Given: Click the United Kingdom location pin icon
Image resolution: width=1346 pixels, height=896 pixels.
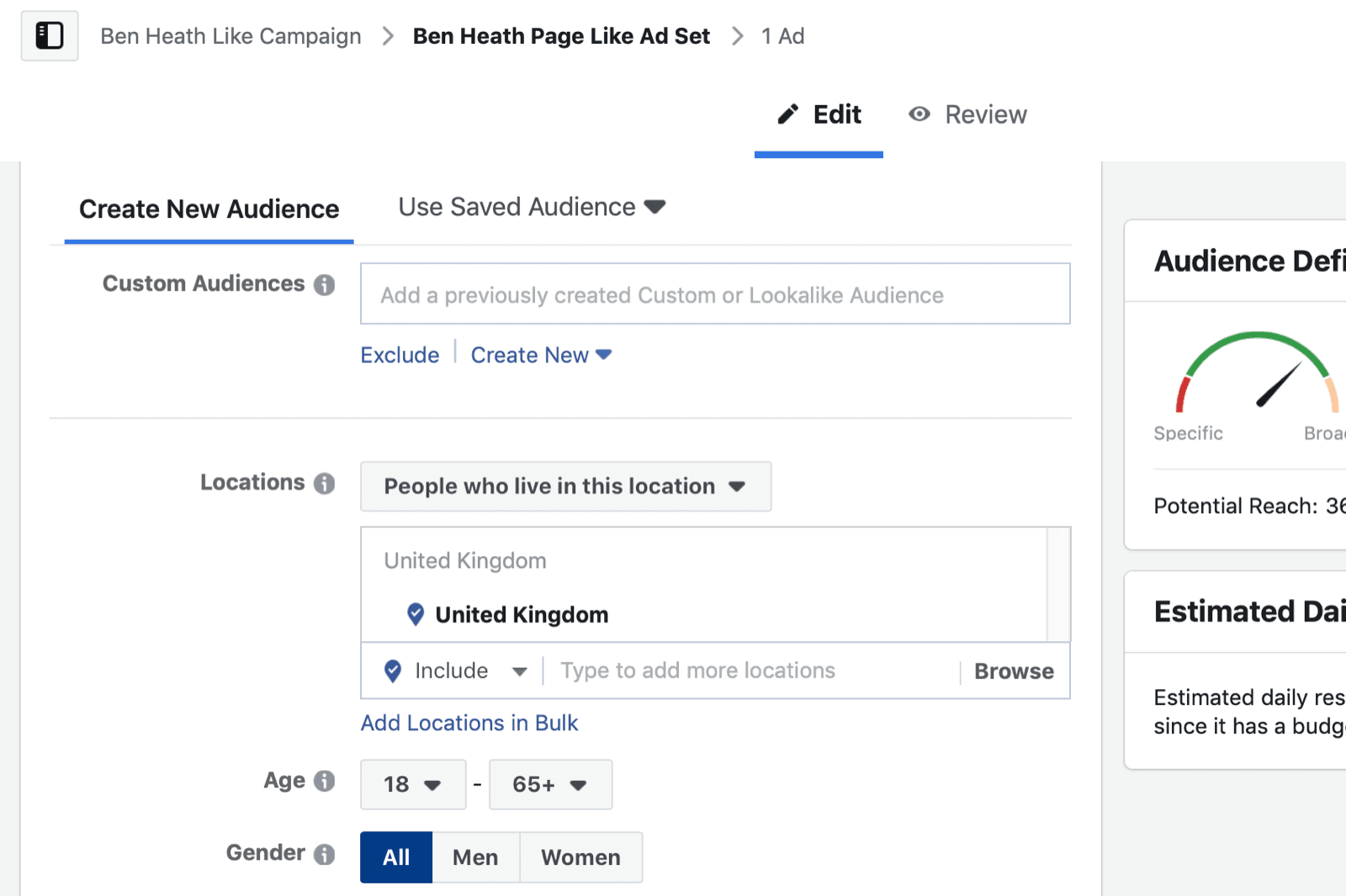Looking at the screenshot, I should point(416,614).
